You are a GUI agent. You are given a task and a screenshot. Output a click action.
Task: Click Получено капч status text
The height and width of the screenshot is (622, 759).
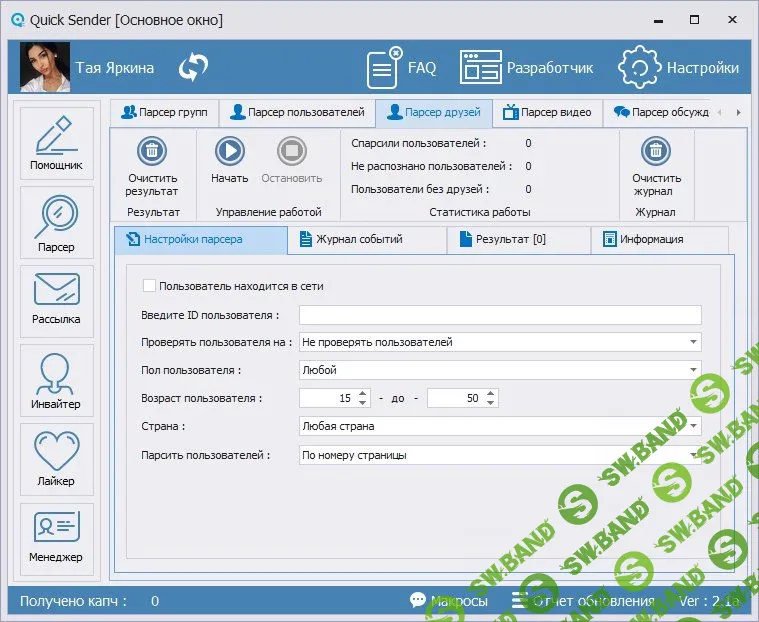[x=73, y=601]
